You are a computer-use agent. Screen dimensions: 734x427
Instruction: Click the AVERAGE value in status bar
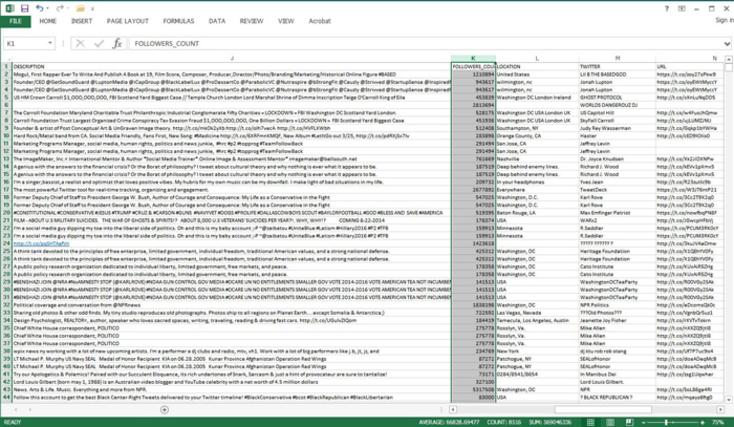449,422
